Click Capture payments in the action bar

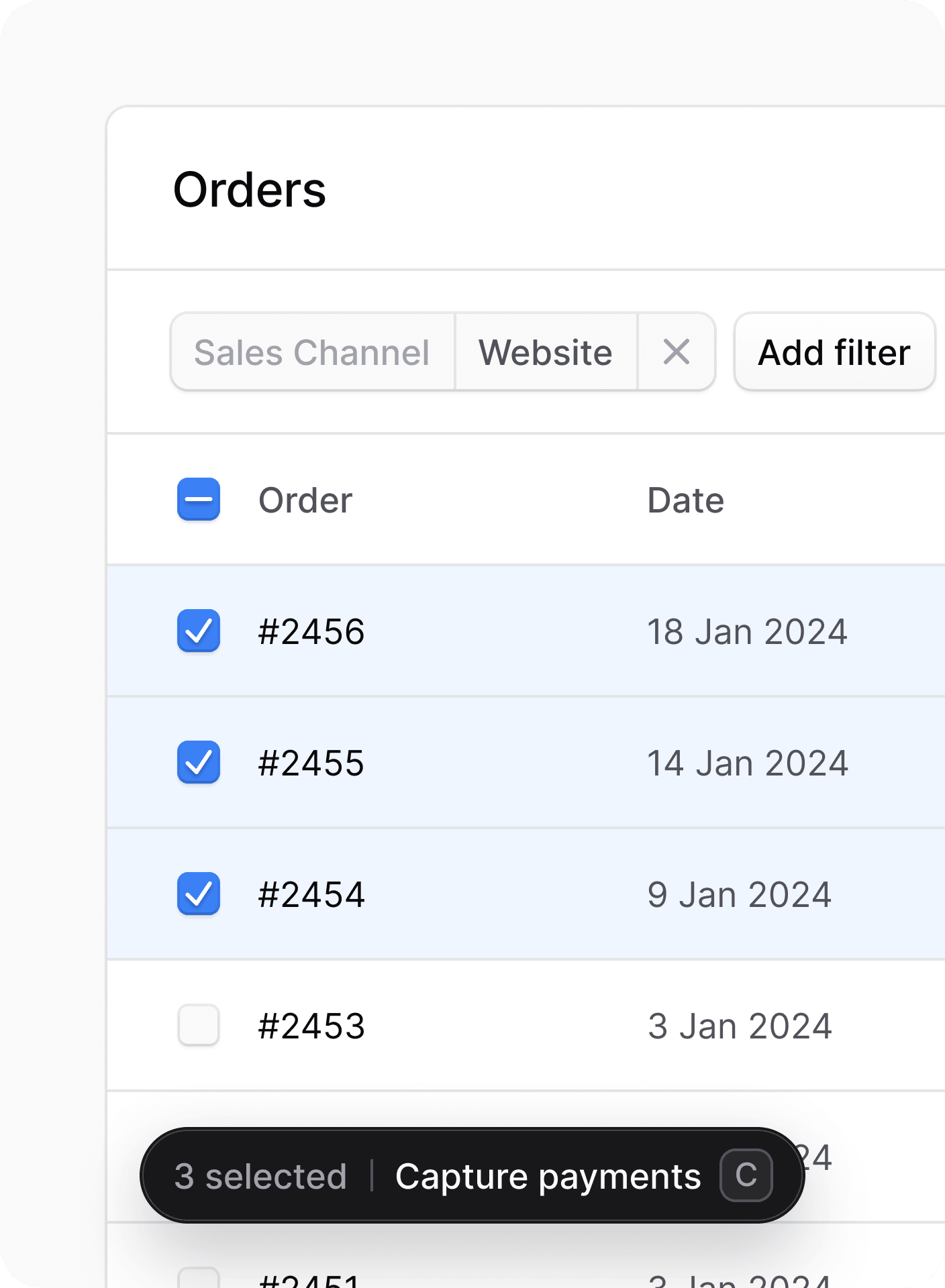tap(548, 1177)
